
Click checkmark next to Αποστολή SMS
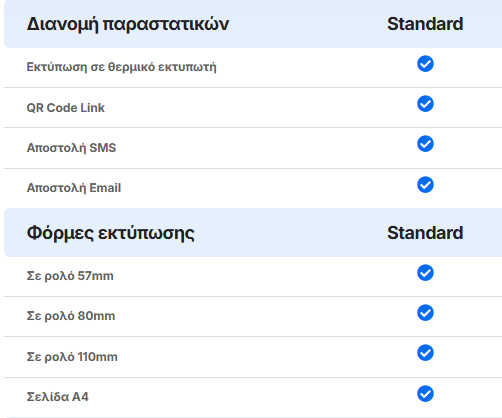(425, 144)
